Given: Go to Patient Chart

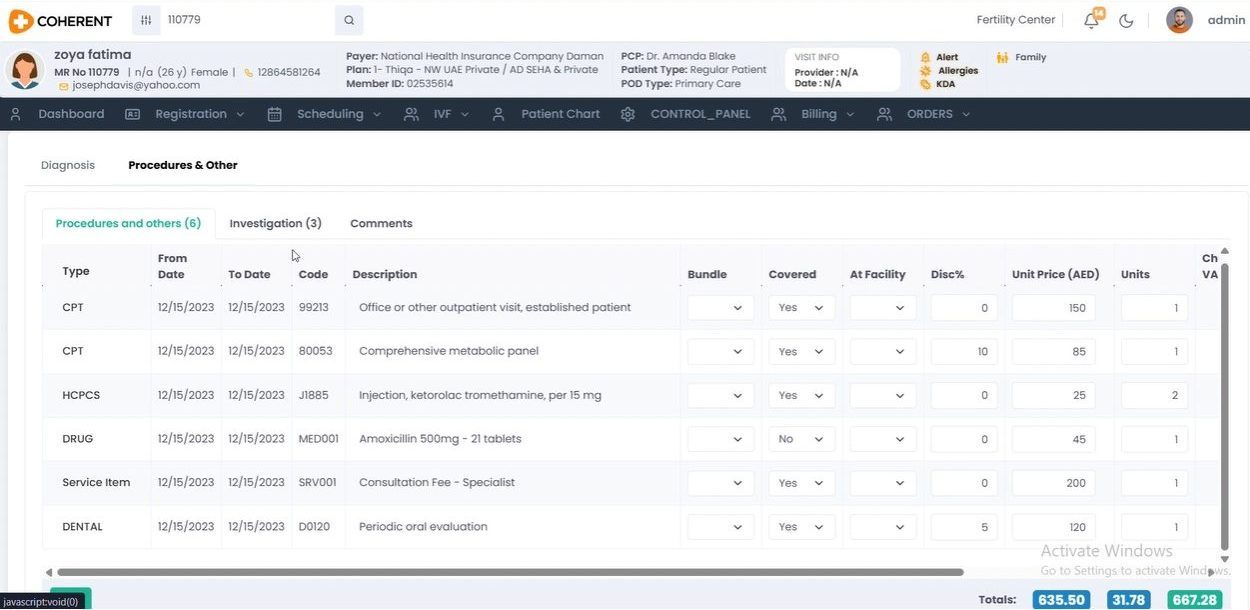Looking at the screenshot, I should (x=560, y=114).
